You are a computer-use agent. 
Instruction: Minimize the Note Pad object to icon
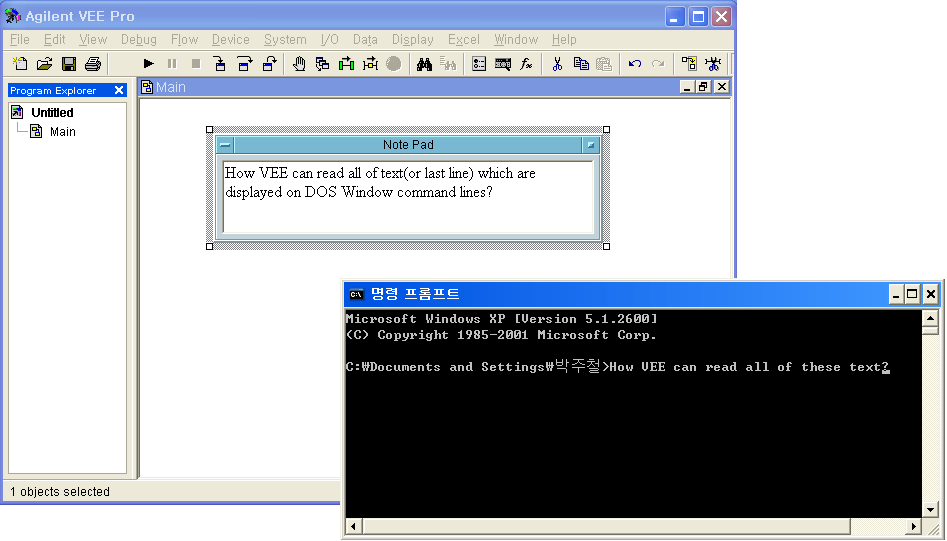(590, 145)
